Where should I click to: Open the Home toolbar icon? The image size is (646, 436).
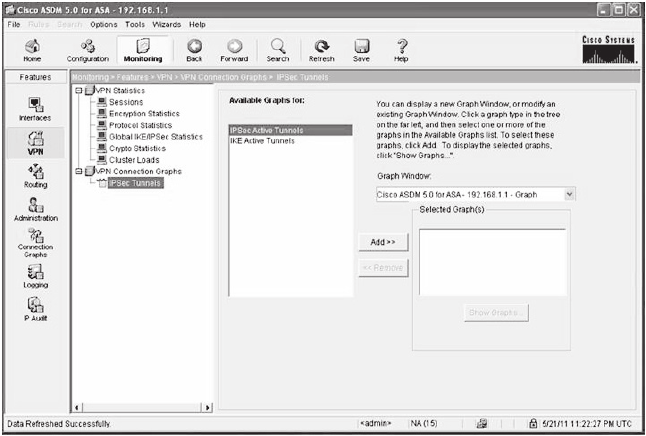click(x=32, y=50)
